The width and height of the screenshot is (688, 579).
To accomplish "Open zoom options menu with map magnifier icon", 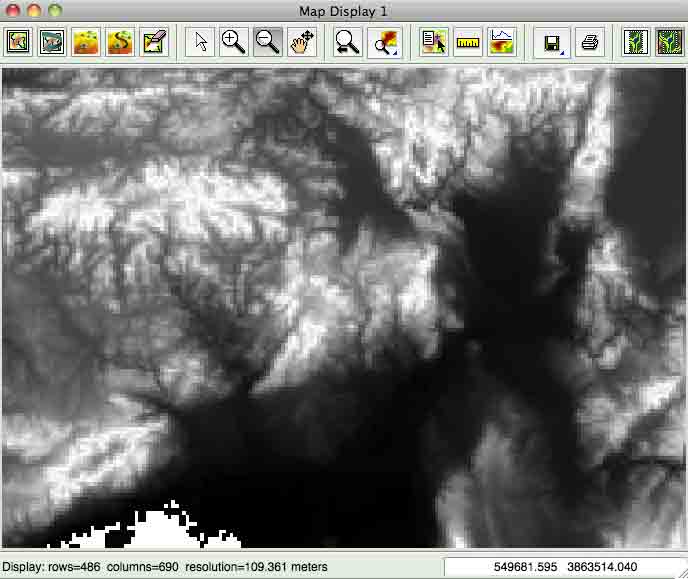I will tap(385, 42).
